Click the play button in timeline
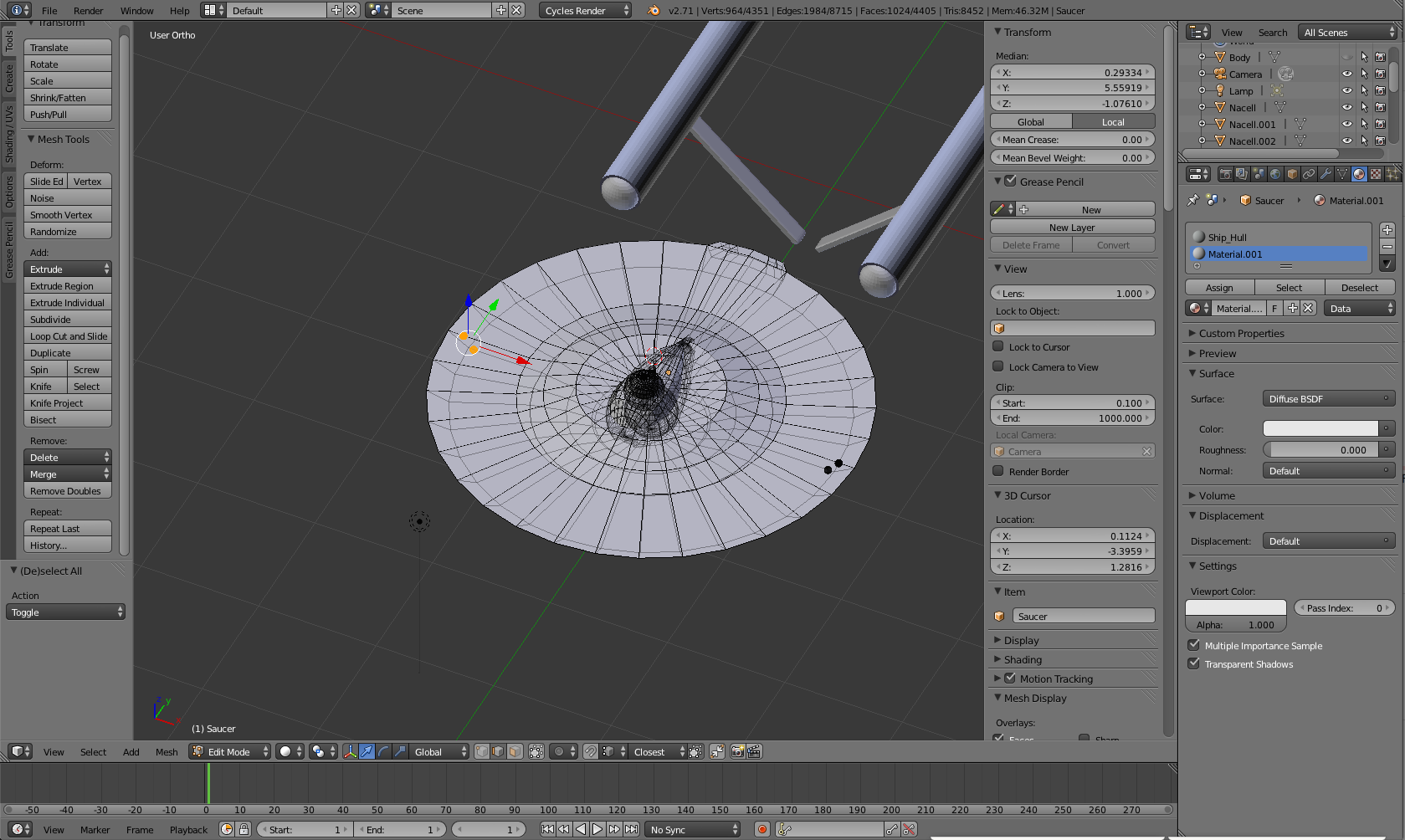This screenshot has width=1405, height=840. point(597,829)
